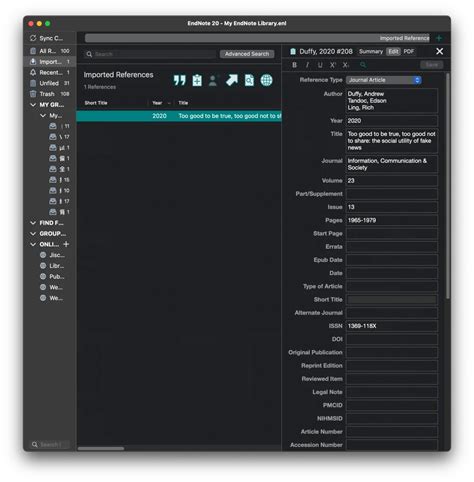The height and width of the screenshot is (482, 474).
Task: Select the Library online search database
Action: coord(53,266)
